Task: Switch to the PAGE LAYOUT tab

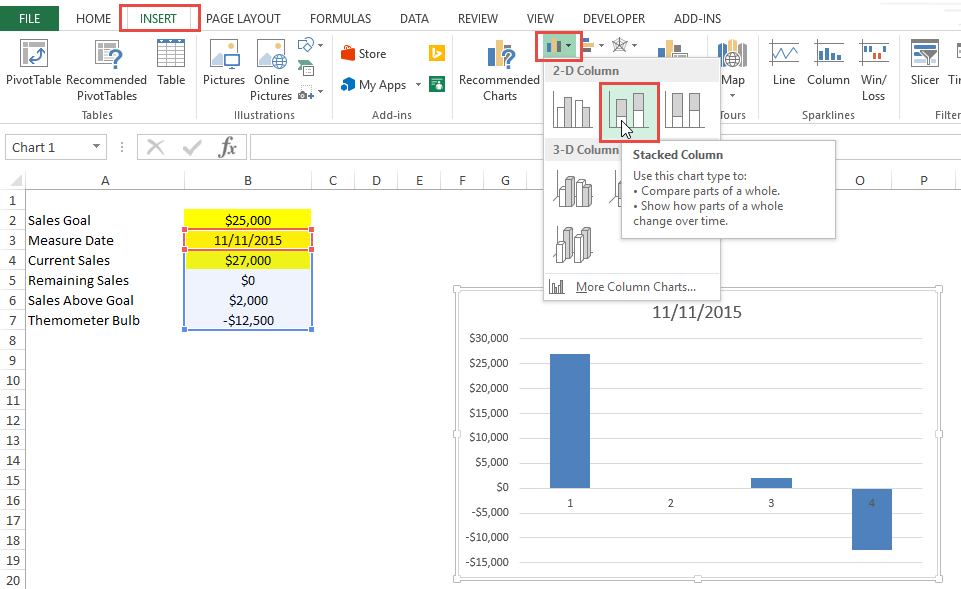Action: 243,18
